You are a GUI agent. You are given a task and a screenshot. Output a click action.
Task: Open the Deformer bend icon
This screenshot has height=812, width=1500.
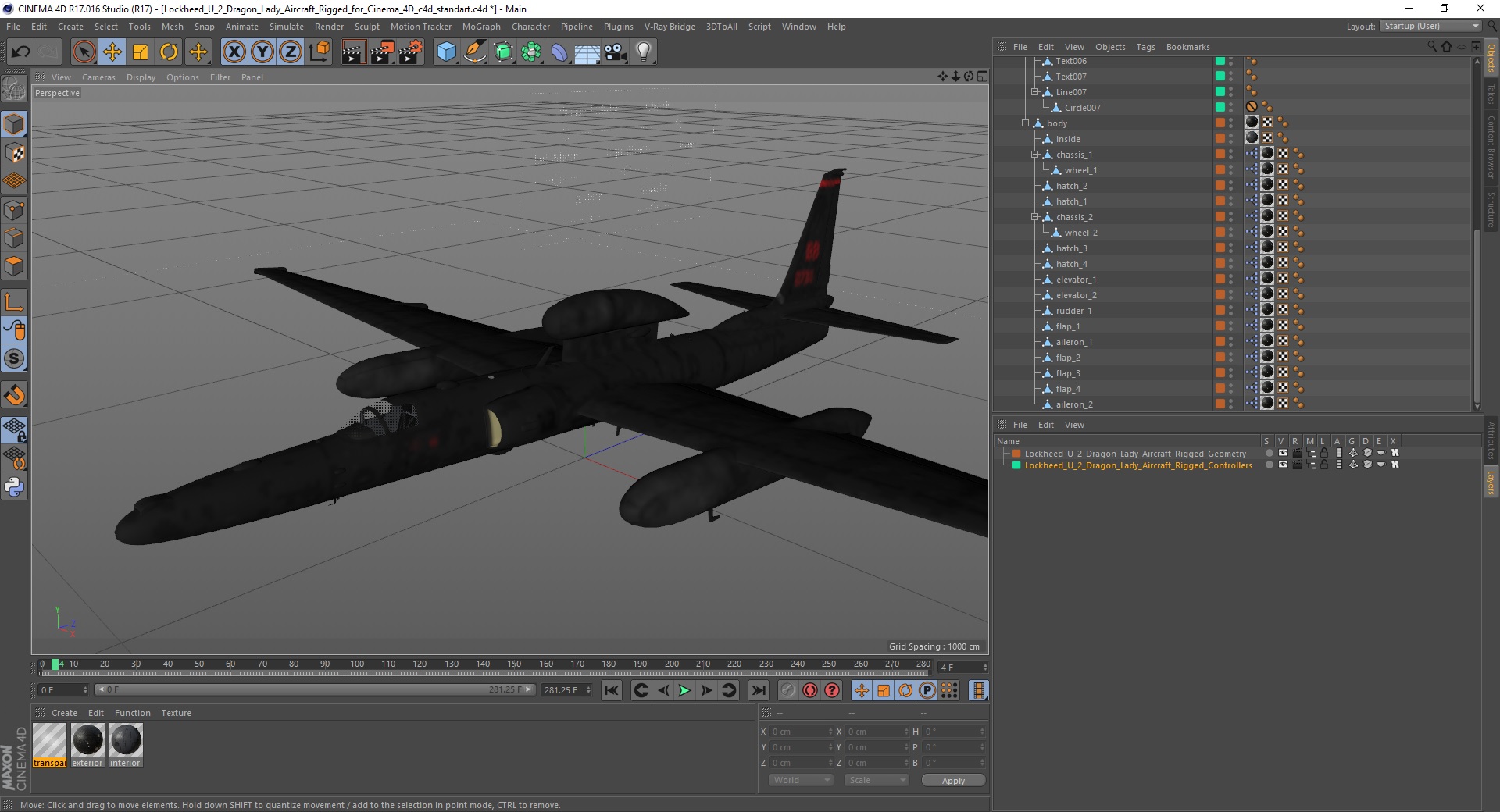point(559,52)
